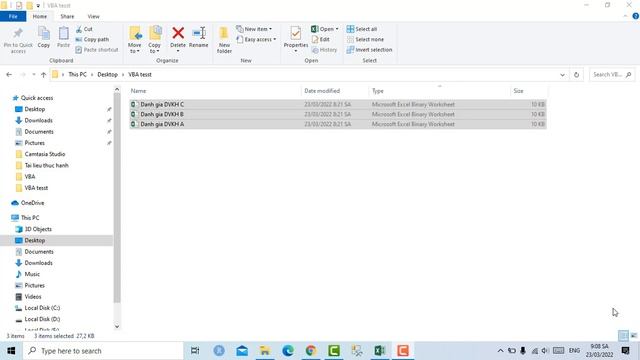Open the Windows Start menu
The width and height of the screenshot is (640, 360).
coord(11,351)
